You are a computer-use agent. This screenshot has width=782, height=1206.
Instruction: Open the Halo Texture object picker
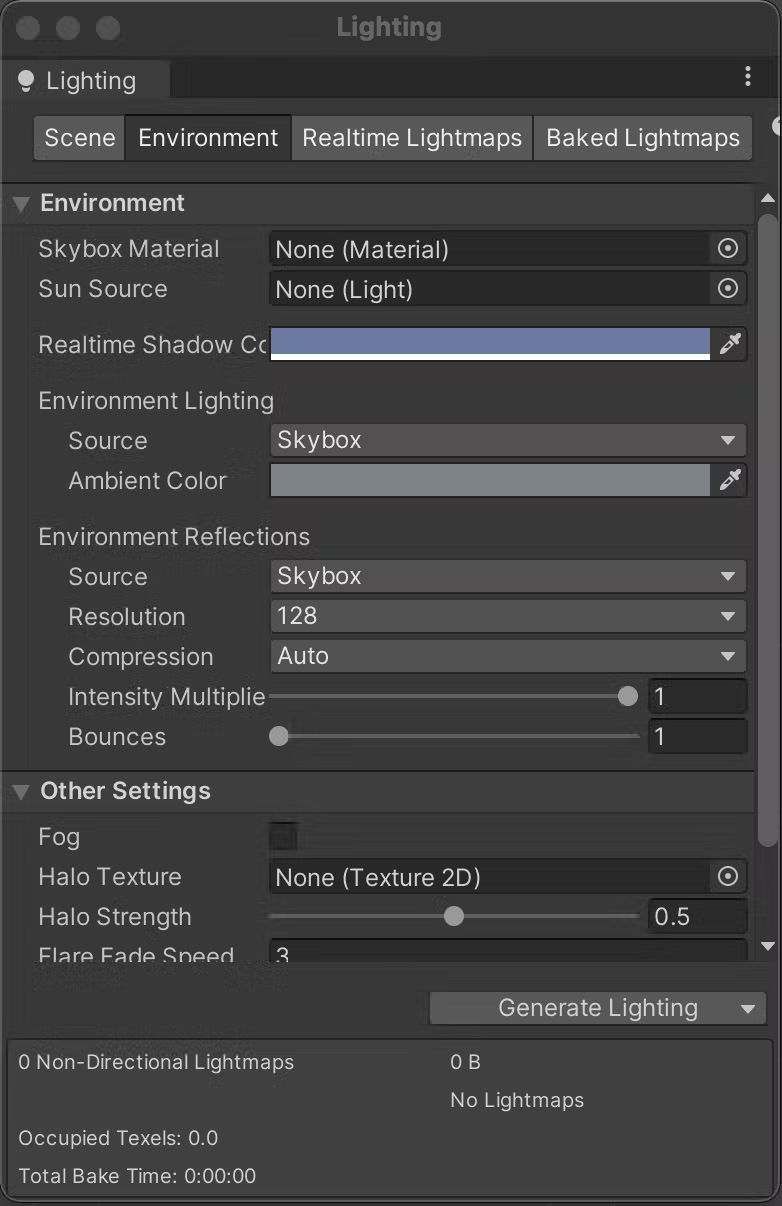coord(729,876)
